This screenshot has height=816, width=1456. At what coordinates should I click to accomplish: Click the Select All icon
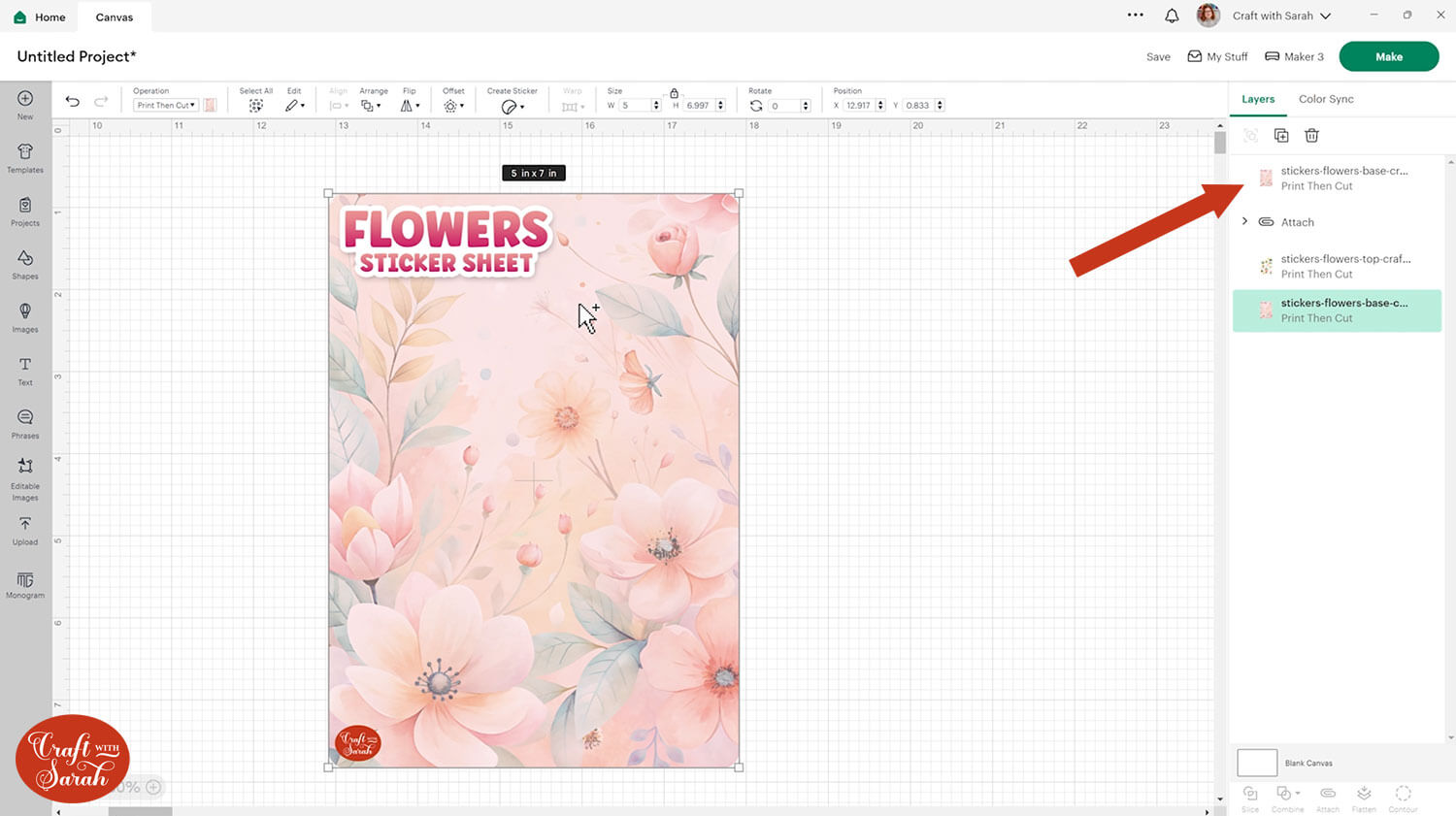pos(256,106)
